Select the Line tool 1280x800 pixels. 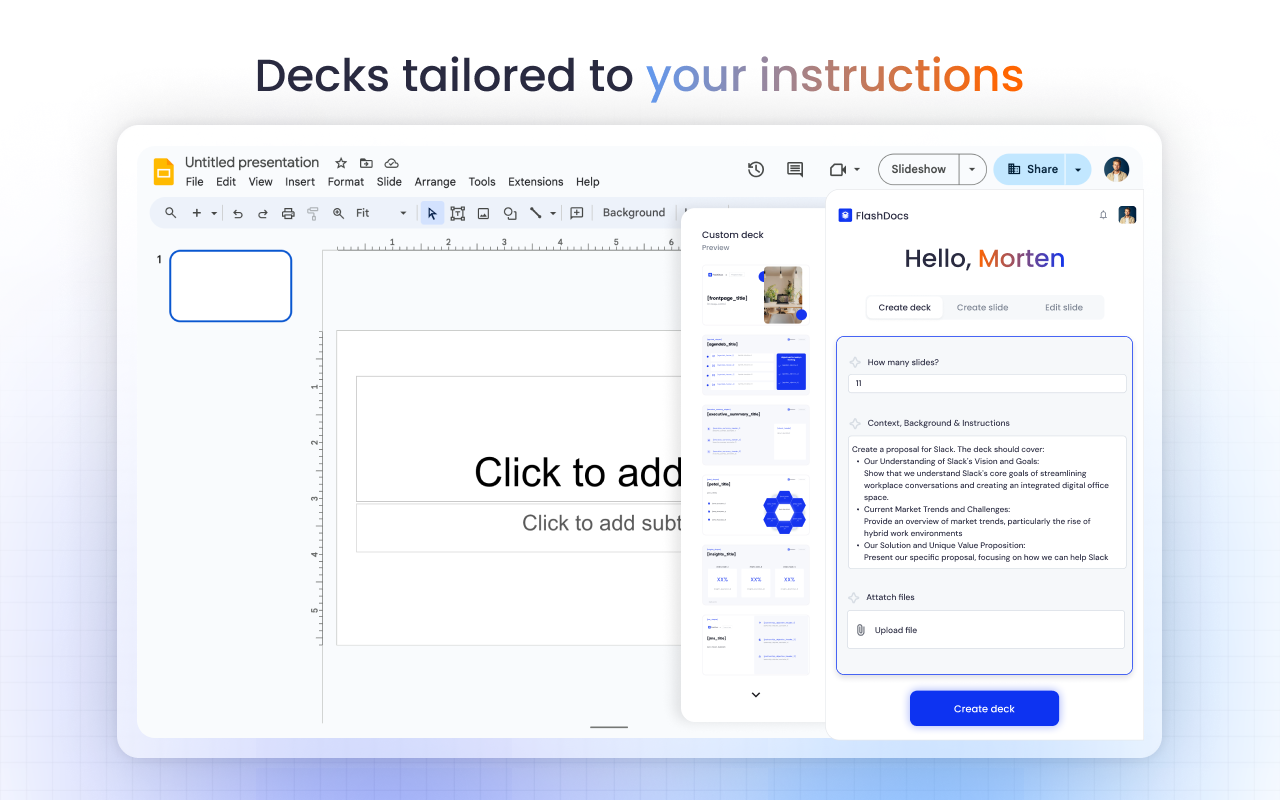[x=536, y=212]
